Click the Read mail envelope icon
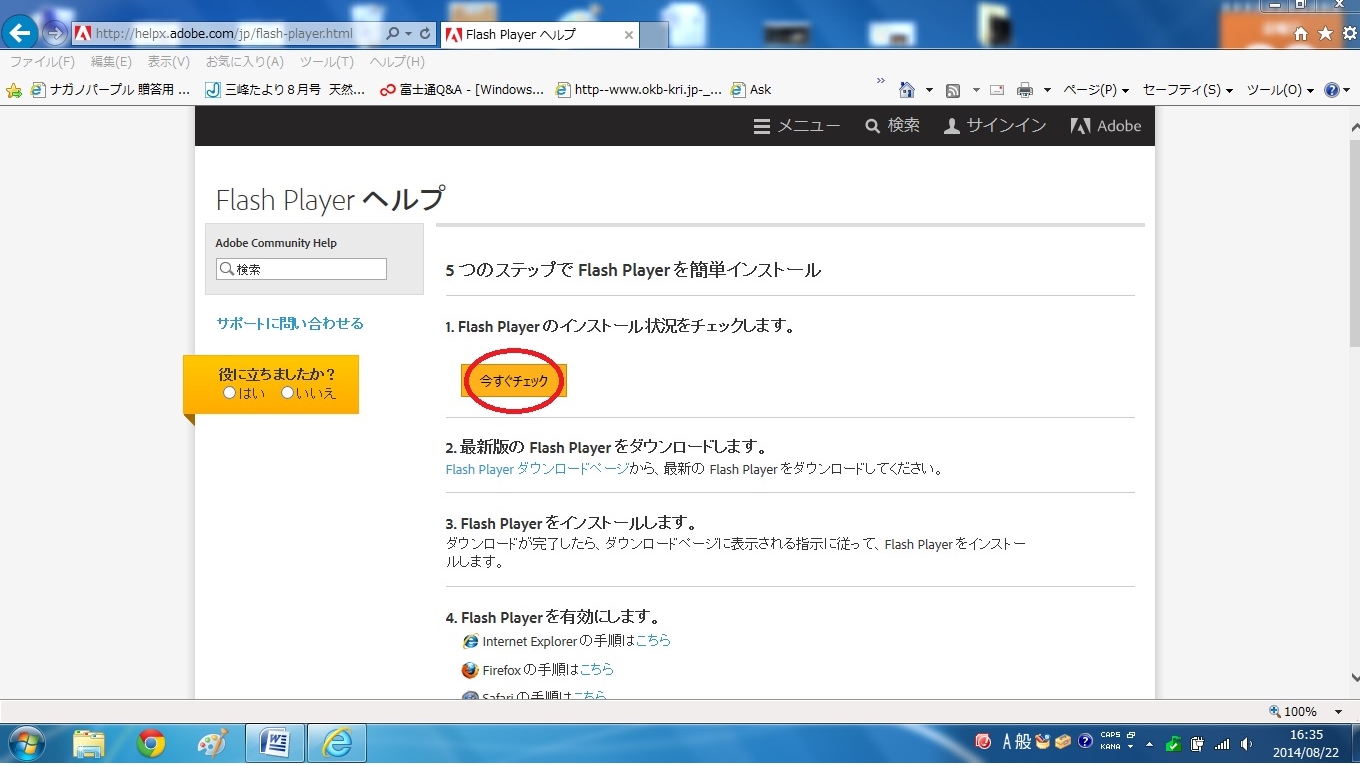The image size is (1360, 765). point(997,90)
